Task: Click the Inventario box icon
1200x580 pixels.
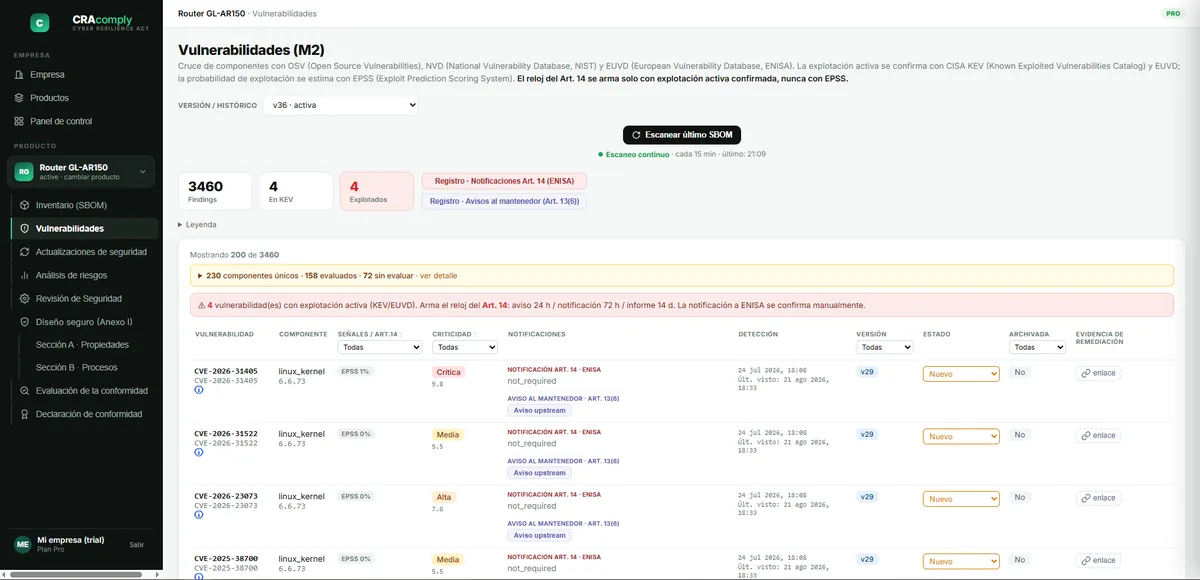Action: click(x=25, y=205)
